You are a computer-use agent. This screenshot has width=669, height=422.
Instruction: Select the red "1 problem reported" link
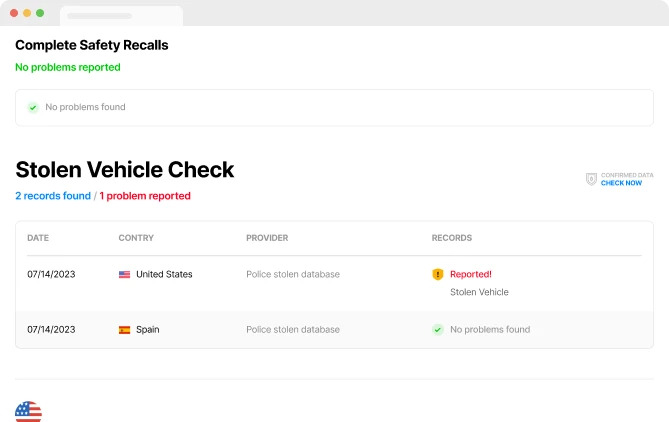[x=145, y=196]
